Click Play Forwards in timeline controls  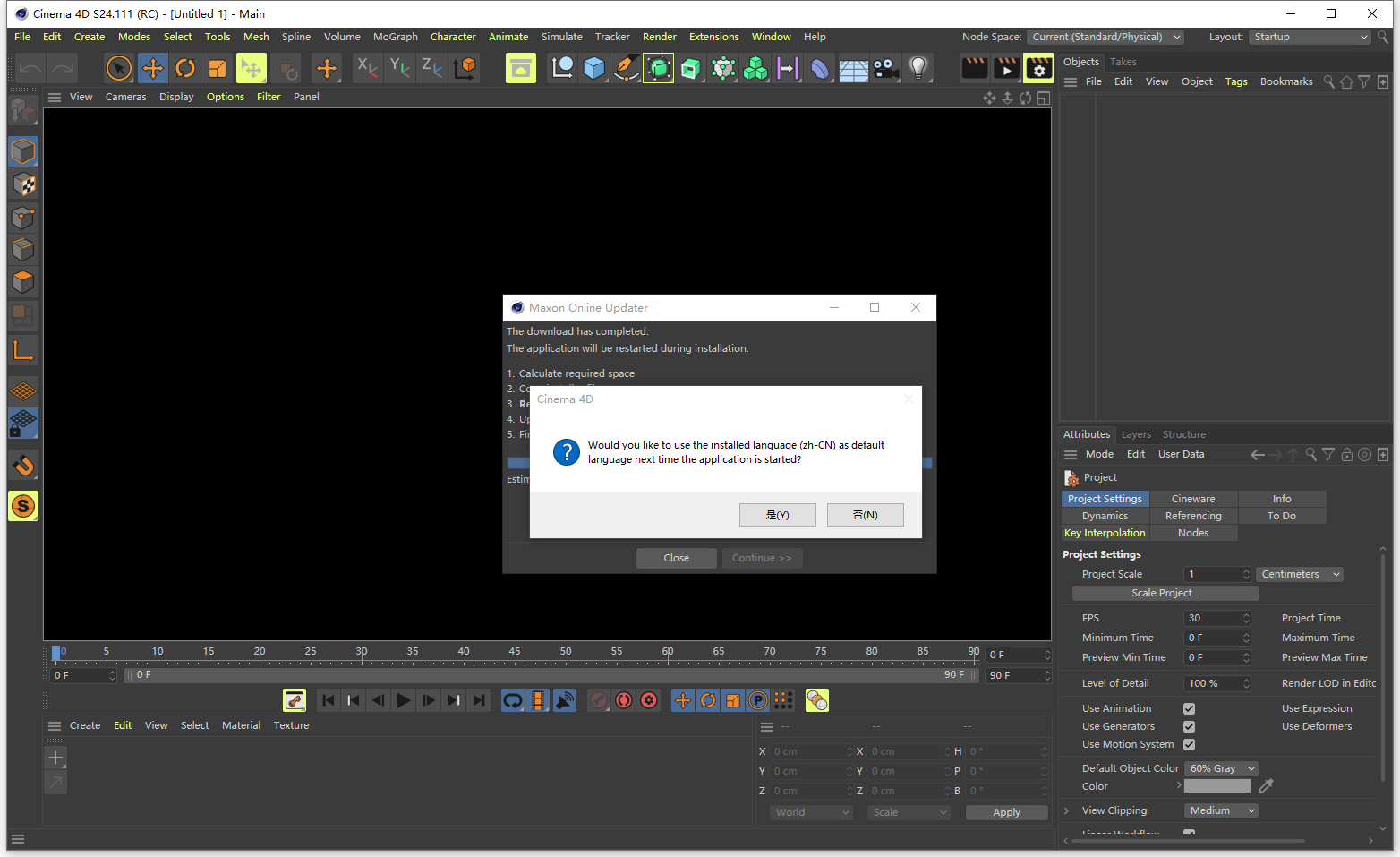click(404, 700)
